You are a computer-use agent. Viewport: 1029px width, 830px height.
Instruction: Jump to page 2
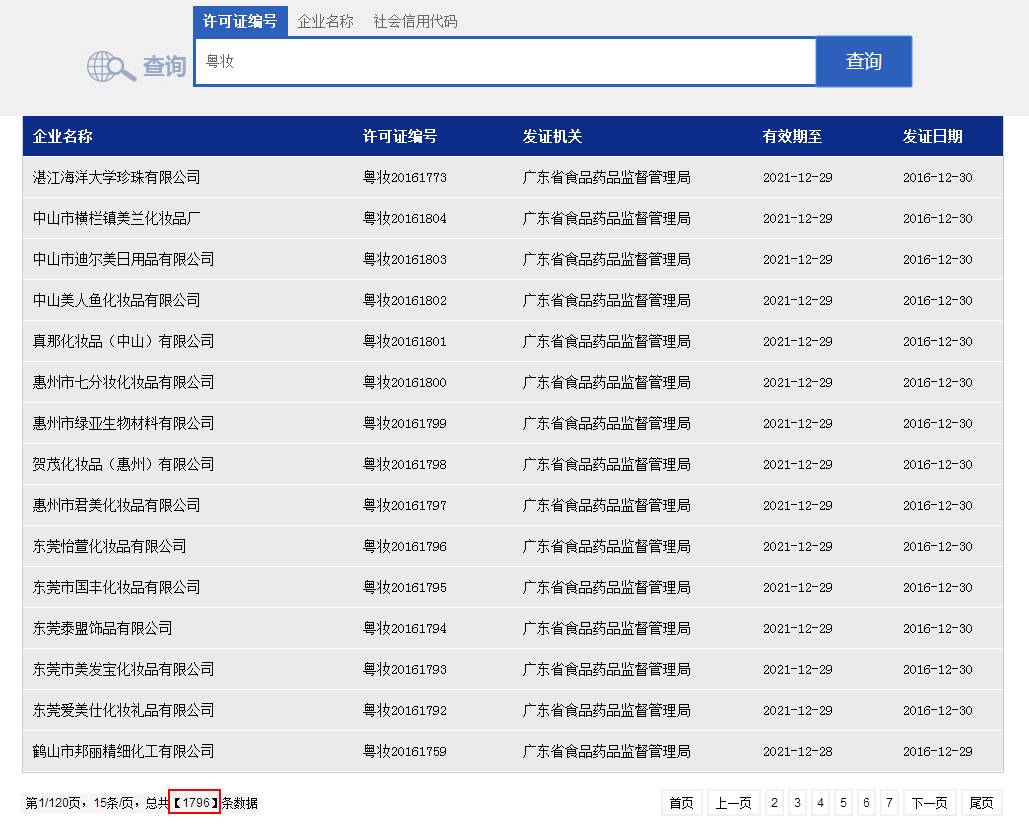click(774, 802)
